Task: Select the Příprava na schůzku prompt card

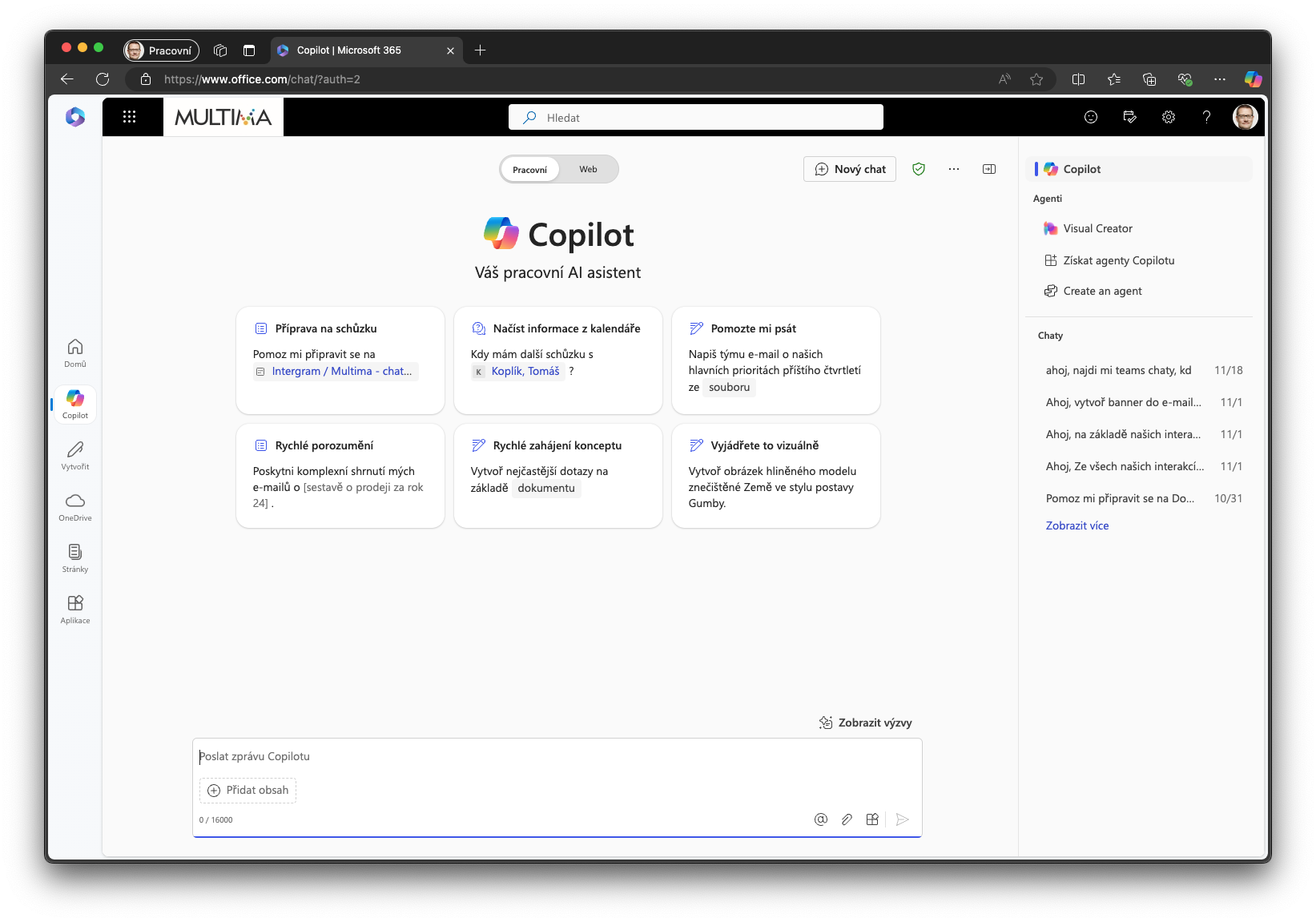Action: point(340,360)
